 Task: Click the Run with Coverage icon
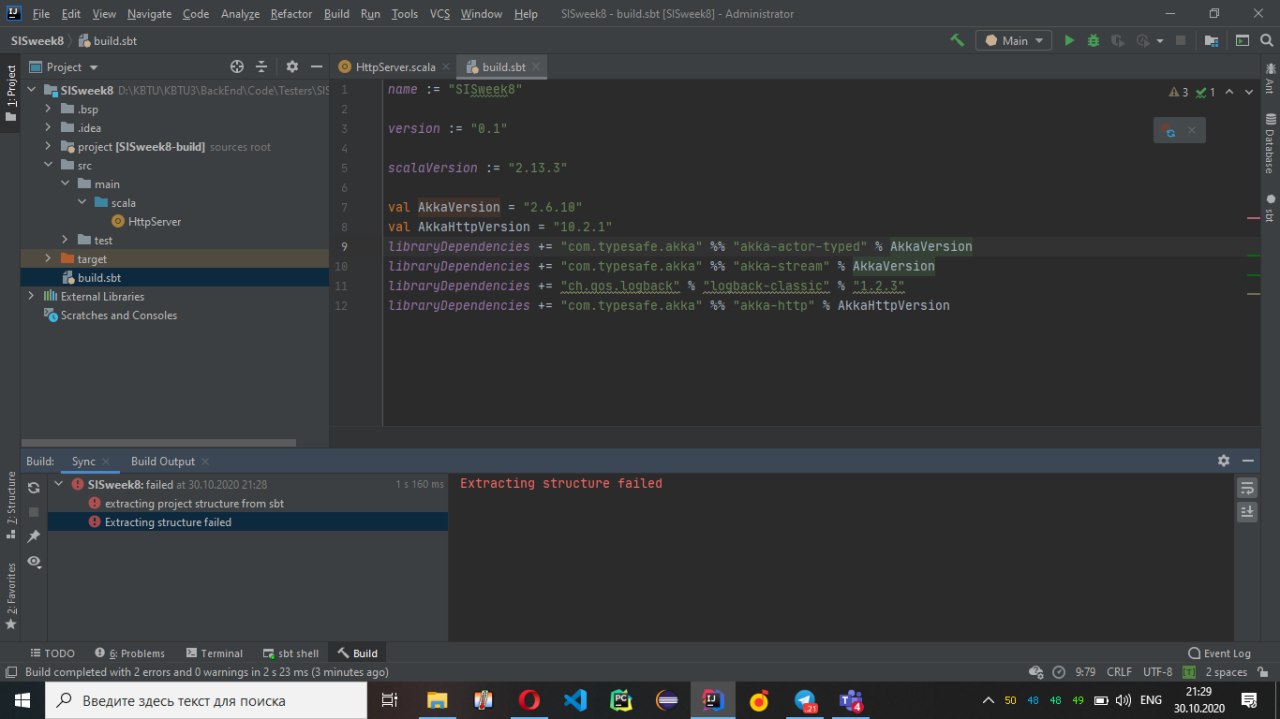(1117, 41)
